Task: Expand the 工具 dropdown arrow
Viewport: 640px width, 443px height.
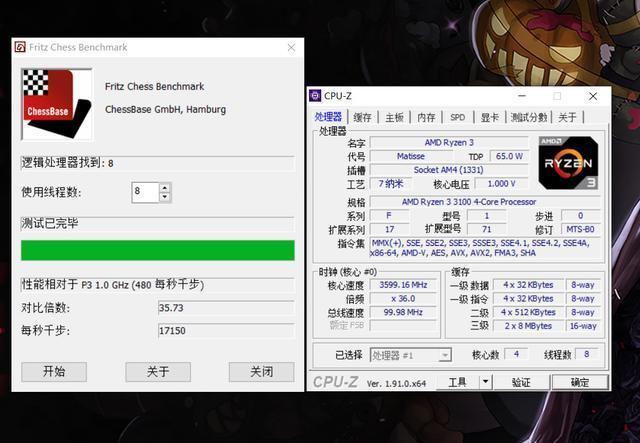Action: (x=485, y=382)
